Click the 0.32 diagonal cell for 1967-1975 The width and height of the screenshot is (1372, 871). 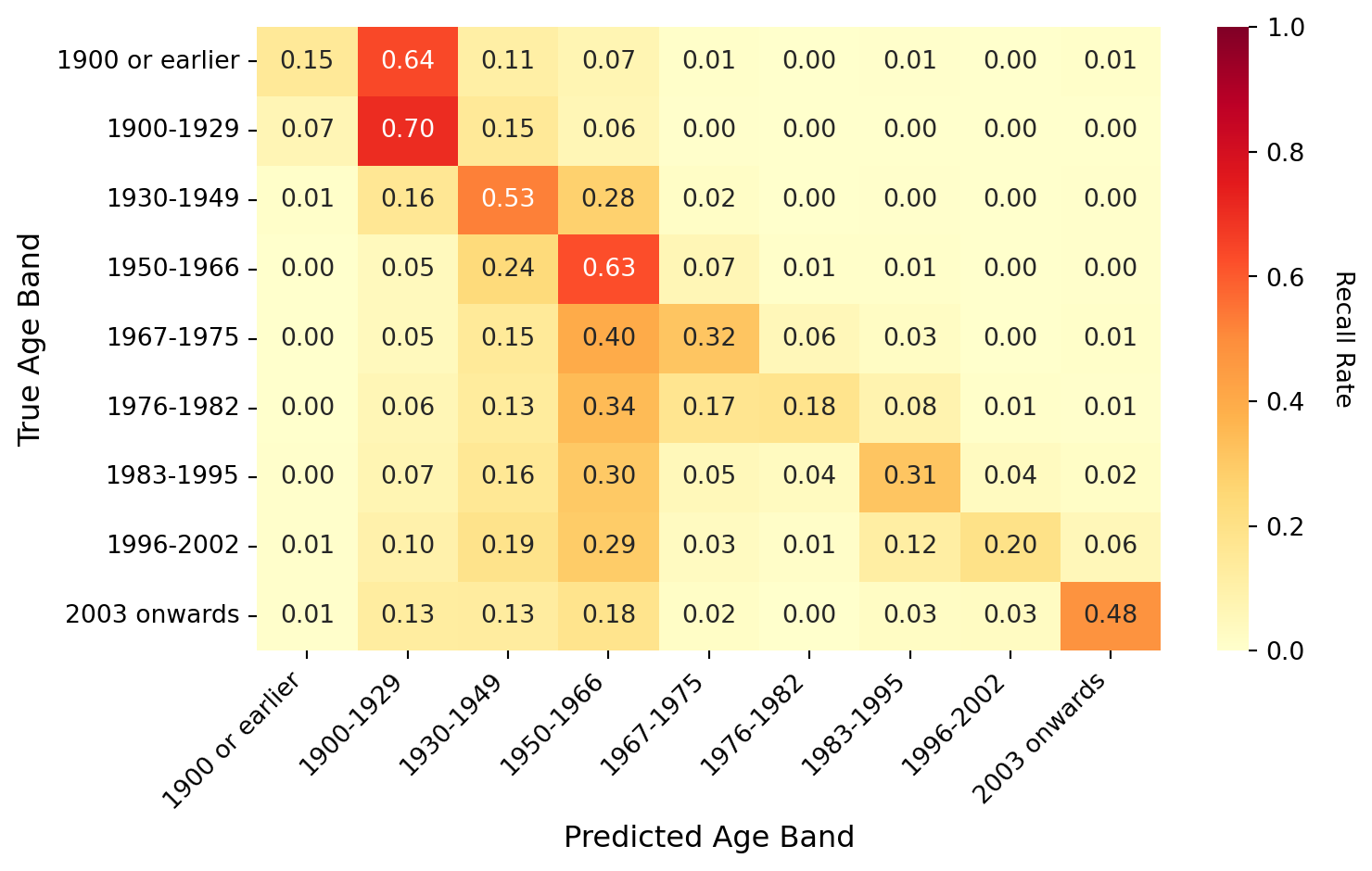[709, 337]
